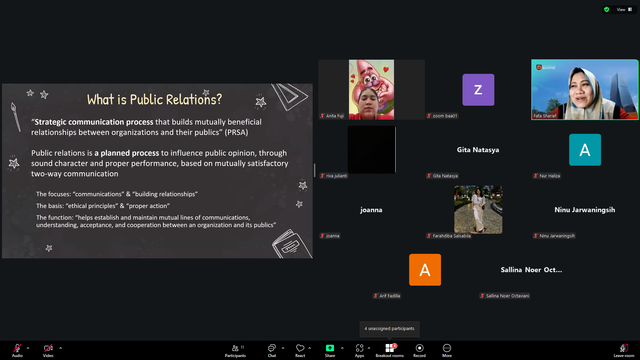640x360 pixels.
Task: Click the Nur Haliza muted name label
Action: coord(547,176)
